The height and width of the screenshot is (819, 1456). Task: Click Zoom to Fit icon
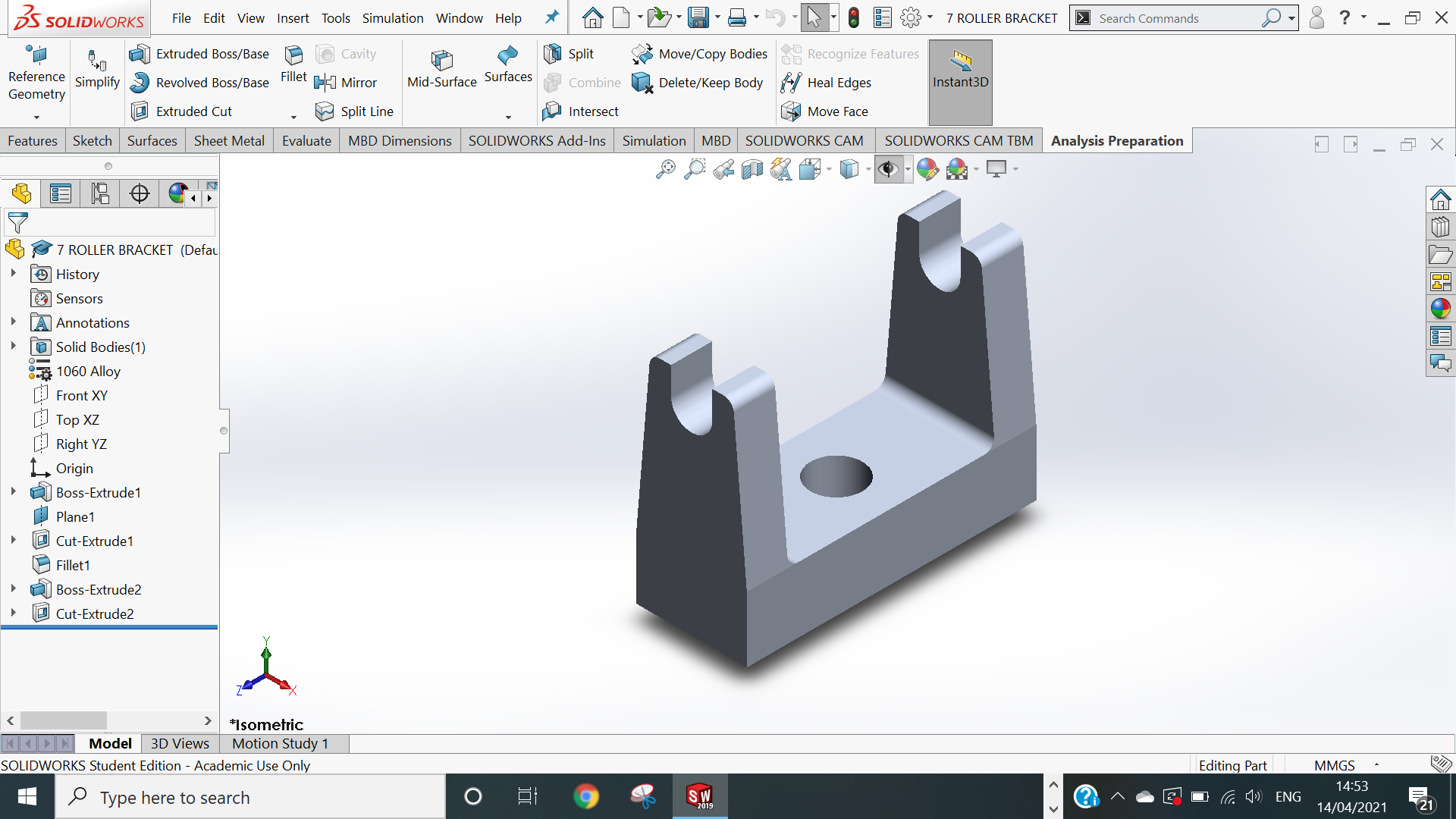click(665, 169)
